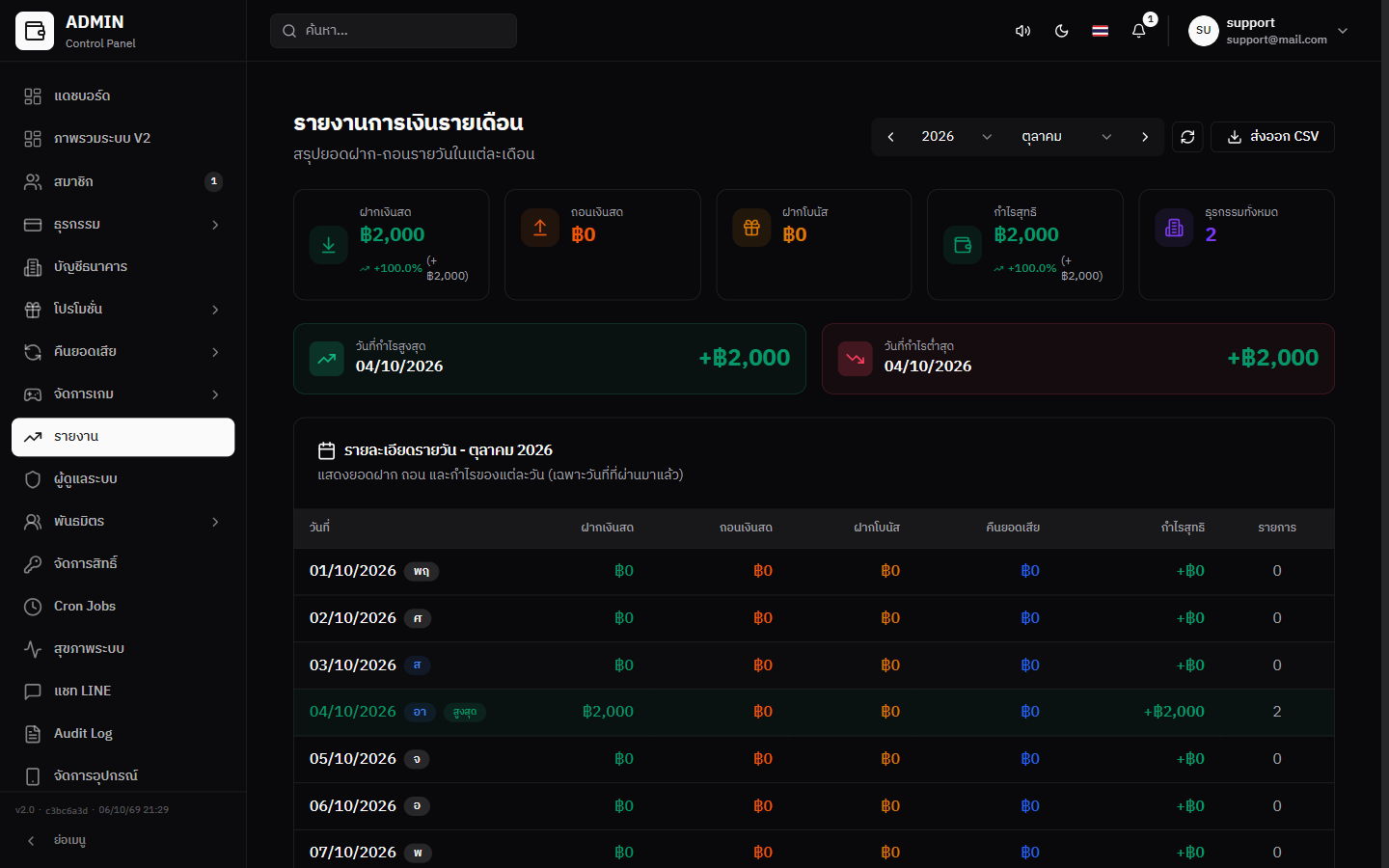Open แดชบอร์ด in the sidebar
The width and height of the screenshot is (1389, 868).
[123, 96]
